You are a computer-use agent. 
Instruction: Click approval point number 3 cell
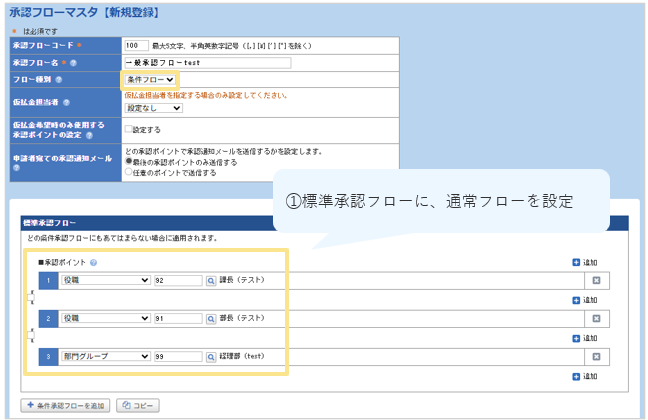[48, 357]
